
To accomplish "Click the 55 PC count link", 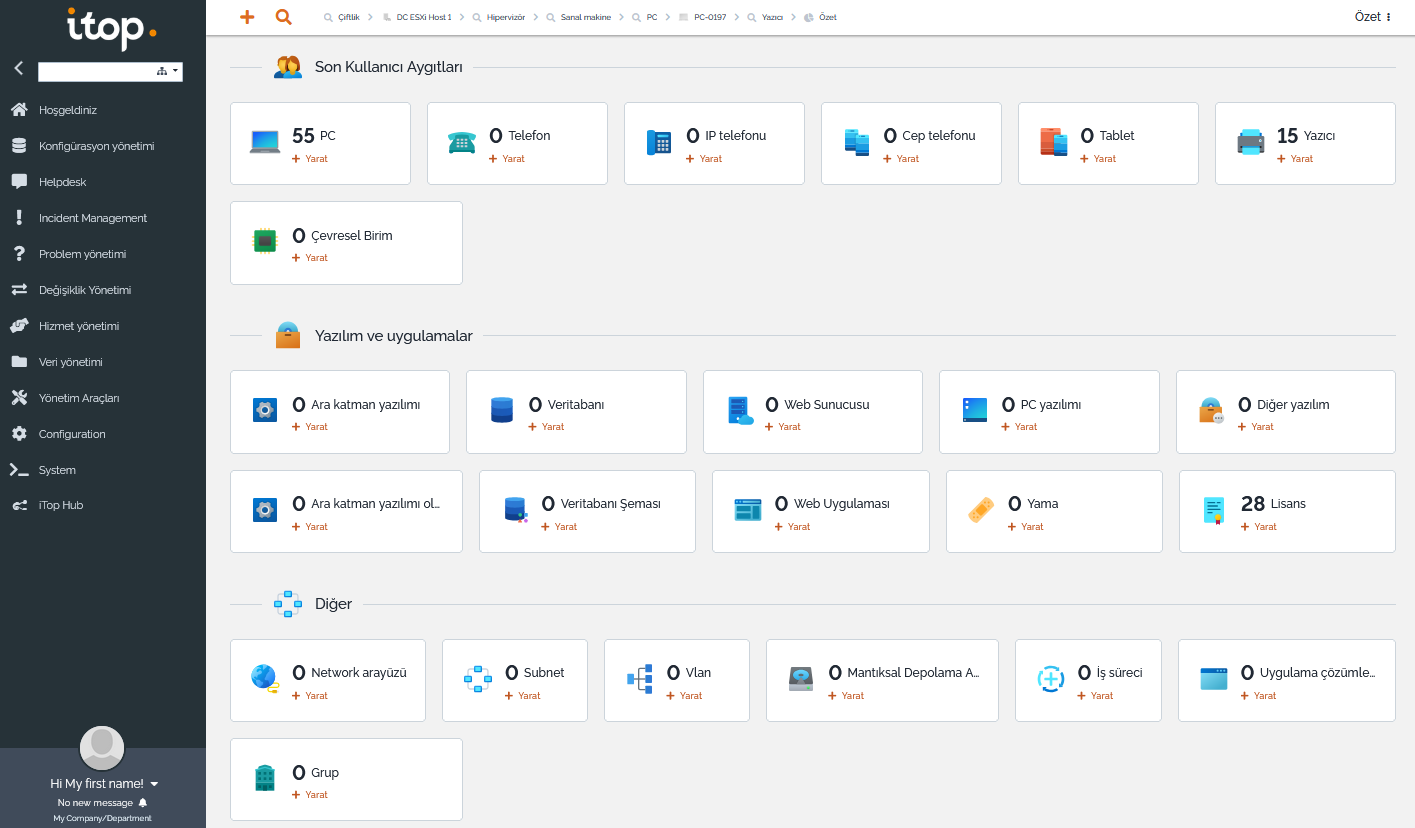I will click(313, 135).
